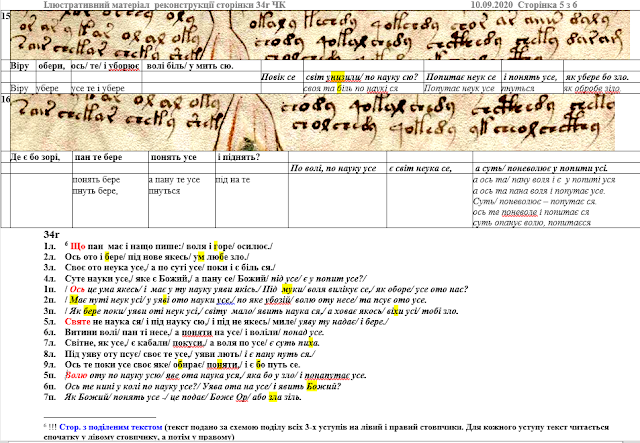The height and width of the screenshot is (443, 640).
Task: Click the grey line 'ось те поневоле і попитає ся'
Action: coord(531,212)
